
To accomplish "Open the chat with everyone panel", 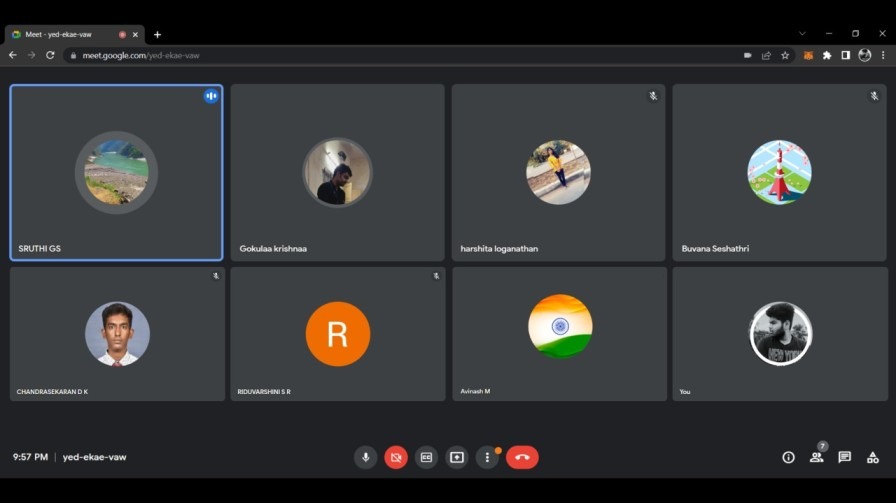I will [x=844, y=457].
